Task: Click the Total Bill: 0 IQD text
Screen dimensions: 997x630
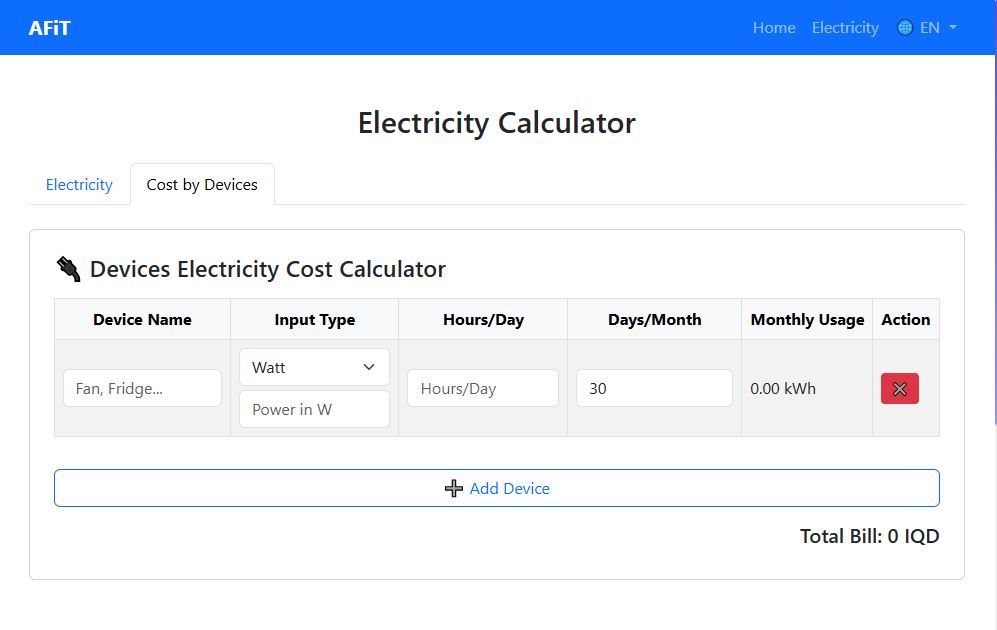Action: pos(869,536)
